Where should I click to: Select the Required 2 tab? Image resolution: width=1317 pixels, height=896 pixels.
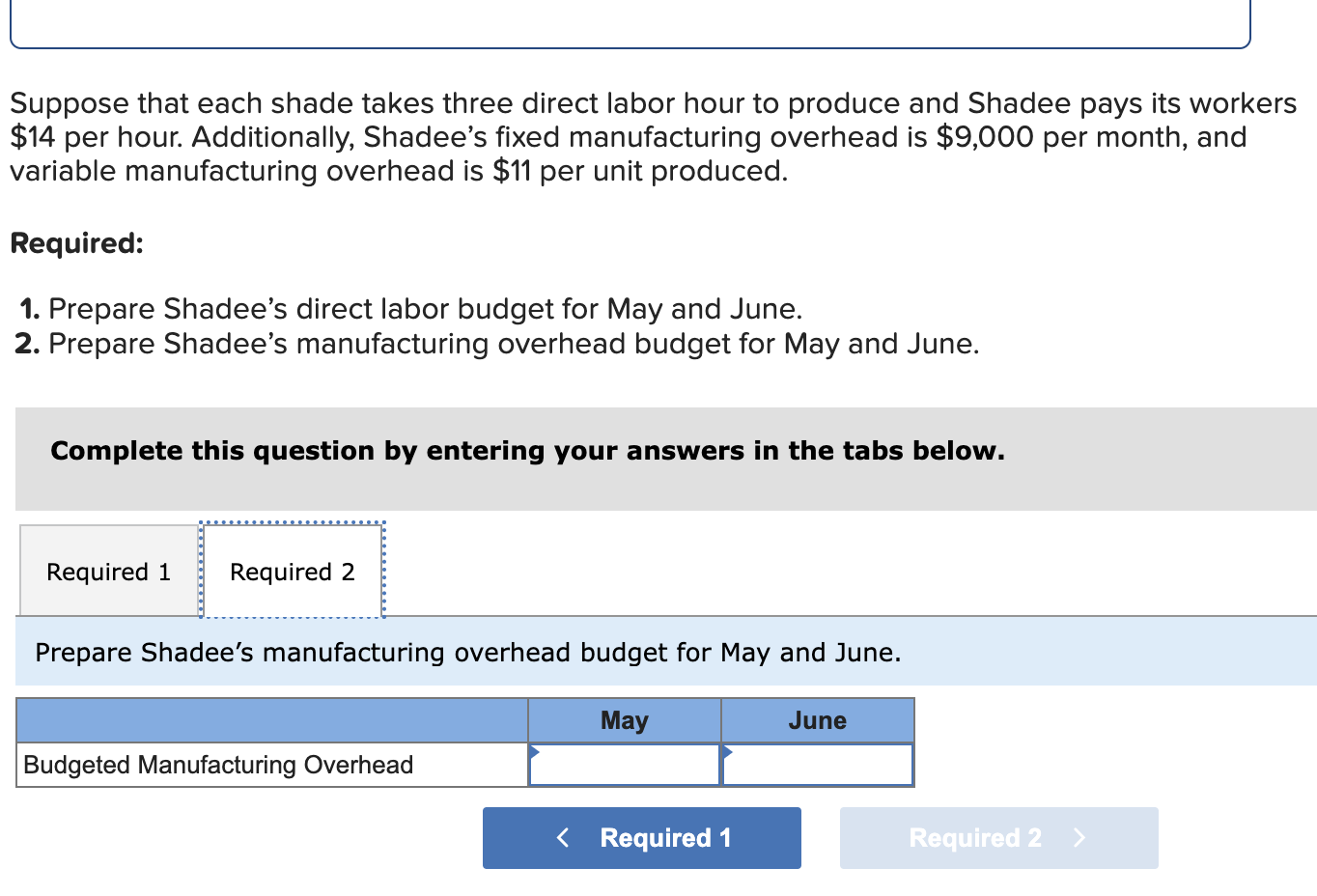pyautogui.click(x=292, y=571)
